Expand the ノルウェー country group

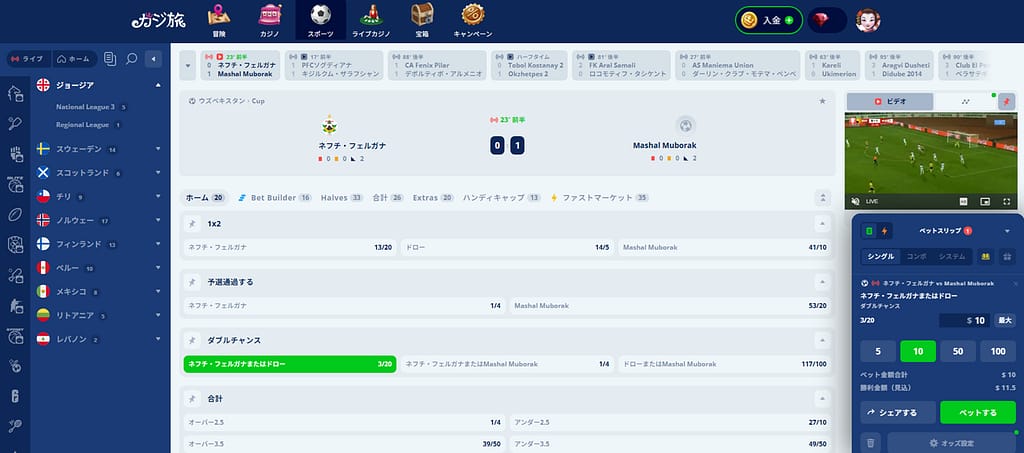[158, 220]
